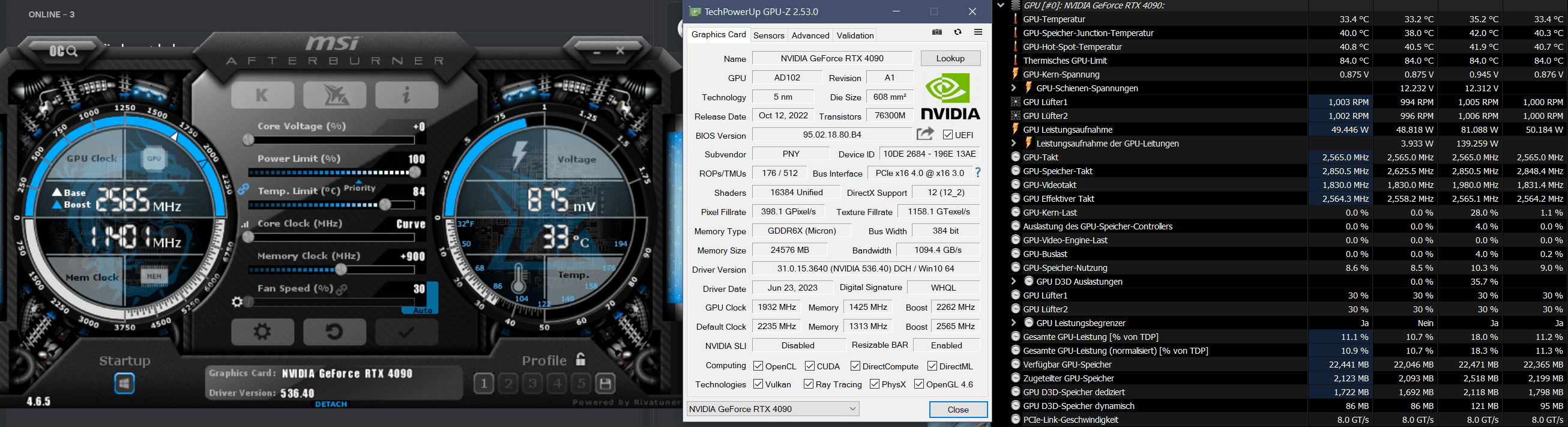Viewport: 1568px width, 427px height.
Task: Expand GPU-Schienen-Spannungen row
Action: coord(1013,88)
